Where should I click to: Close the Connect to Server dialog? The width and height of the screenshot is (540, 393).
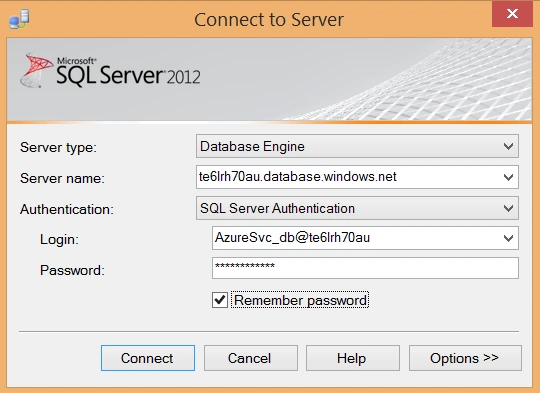512,14
